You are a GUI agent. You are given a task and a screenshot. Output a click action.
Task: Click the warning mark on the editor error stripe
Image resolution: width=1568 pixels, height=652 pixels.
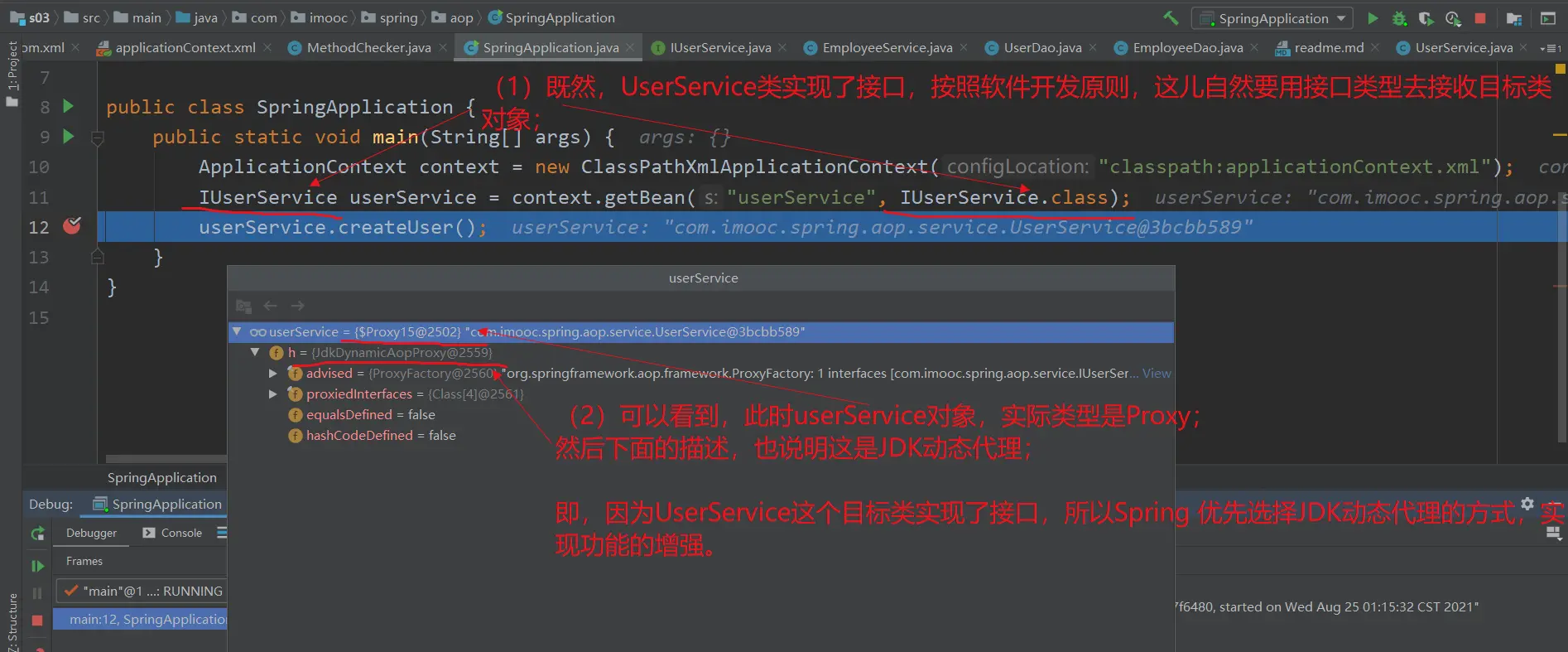coord(1560,135)
